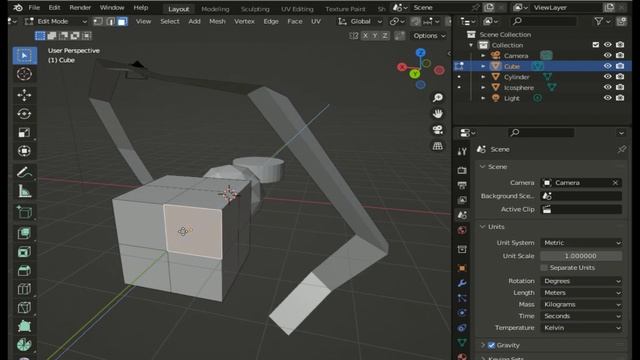Open the Temperature Kelvin dropdown
The image size is (640, 360).
[581, 328]
